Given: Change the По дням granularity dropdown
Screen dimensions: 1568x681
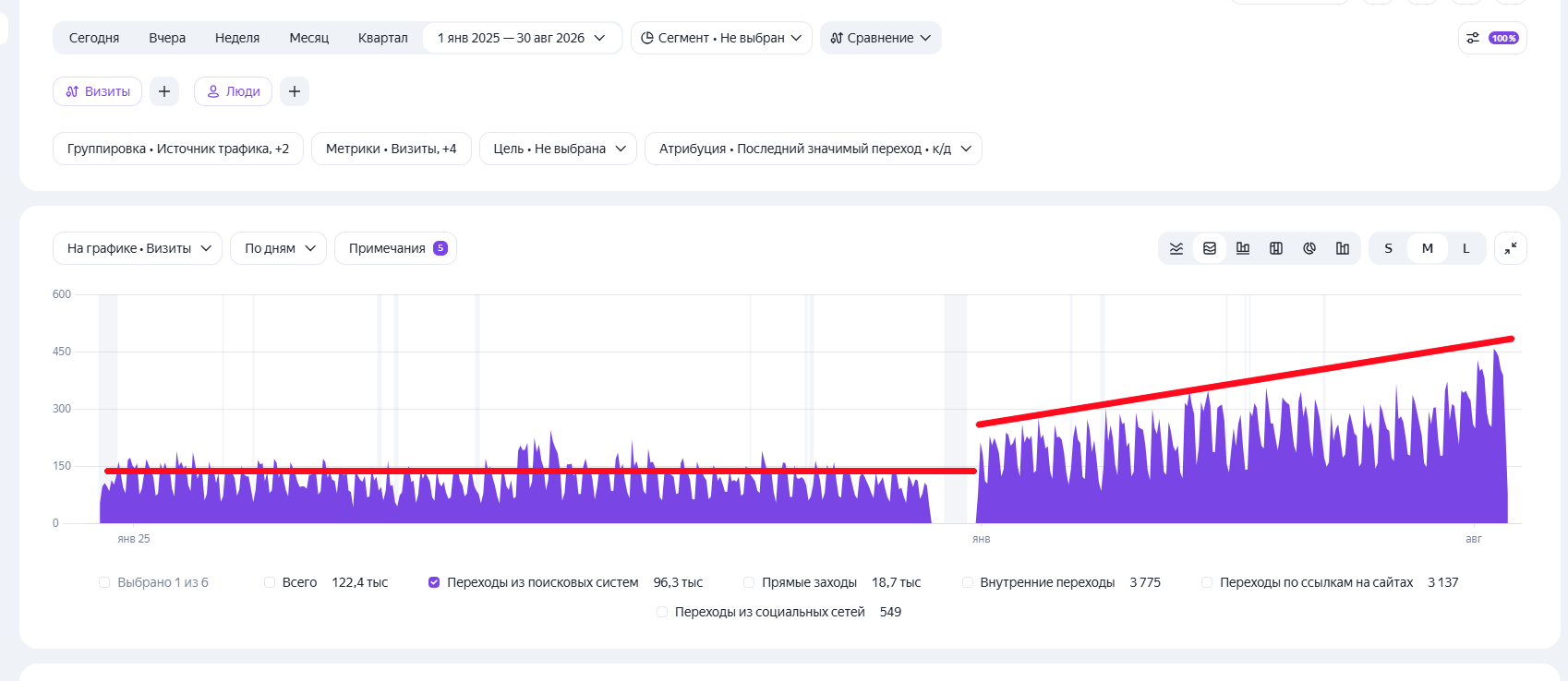Looking at the screenshot, I should (279, 248).
